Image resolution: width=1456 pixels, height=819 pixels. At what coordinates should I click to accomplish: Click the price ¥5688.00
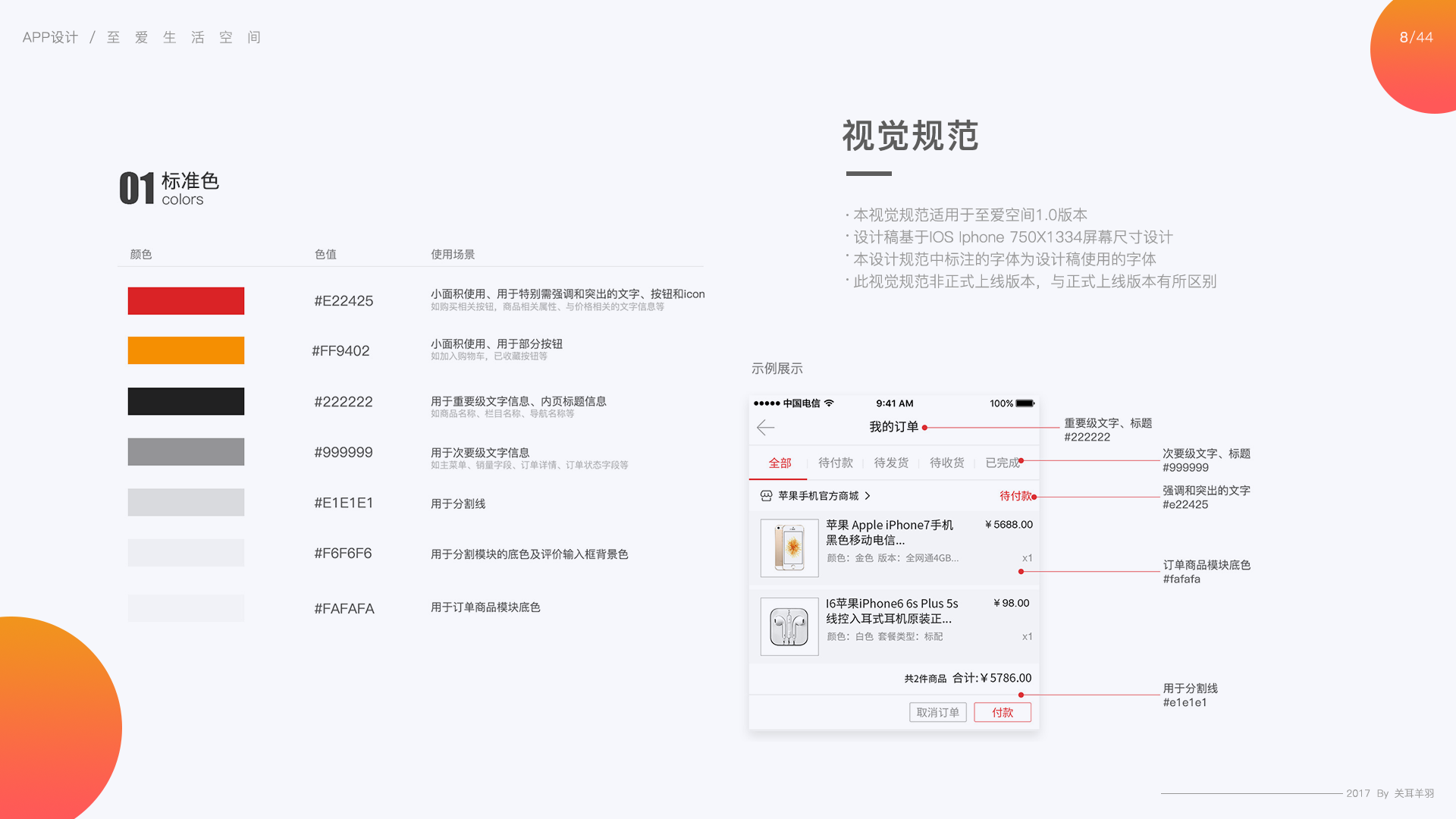[1009, 525]
